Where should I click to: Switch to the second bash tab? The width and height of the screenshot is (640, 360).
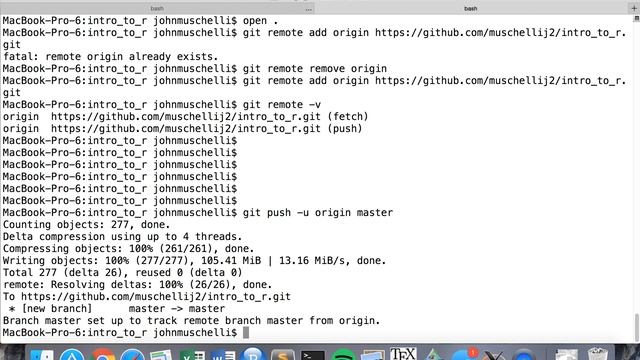[x=471, y=8]
